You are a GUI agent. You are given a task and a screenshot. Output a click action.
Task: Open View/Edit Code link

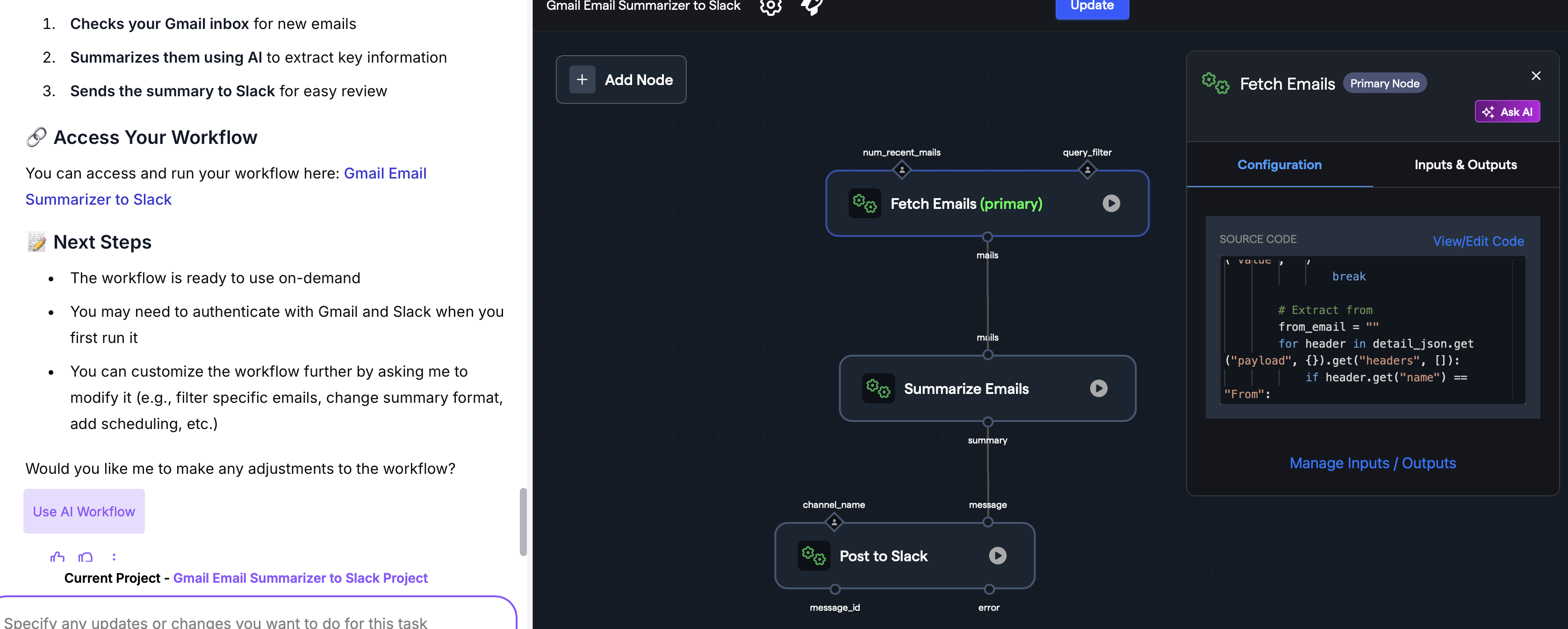[x=1478, y=241]
